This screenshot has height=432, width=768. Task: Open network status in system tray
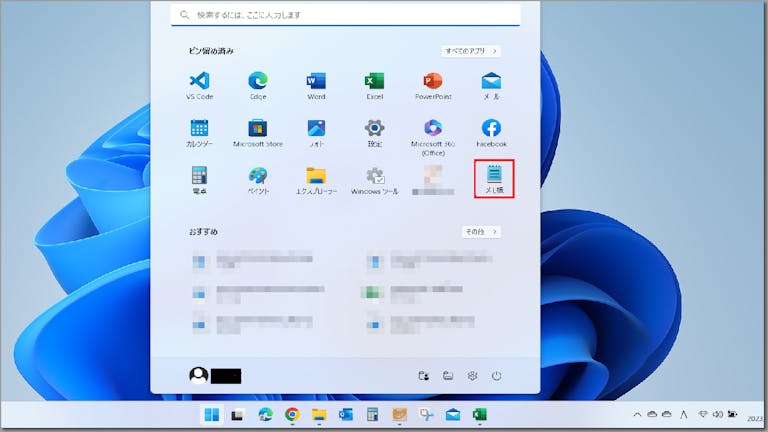[x=702, y=414]
